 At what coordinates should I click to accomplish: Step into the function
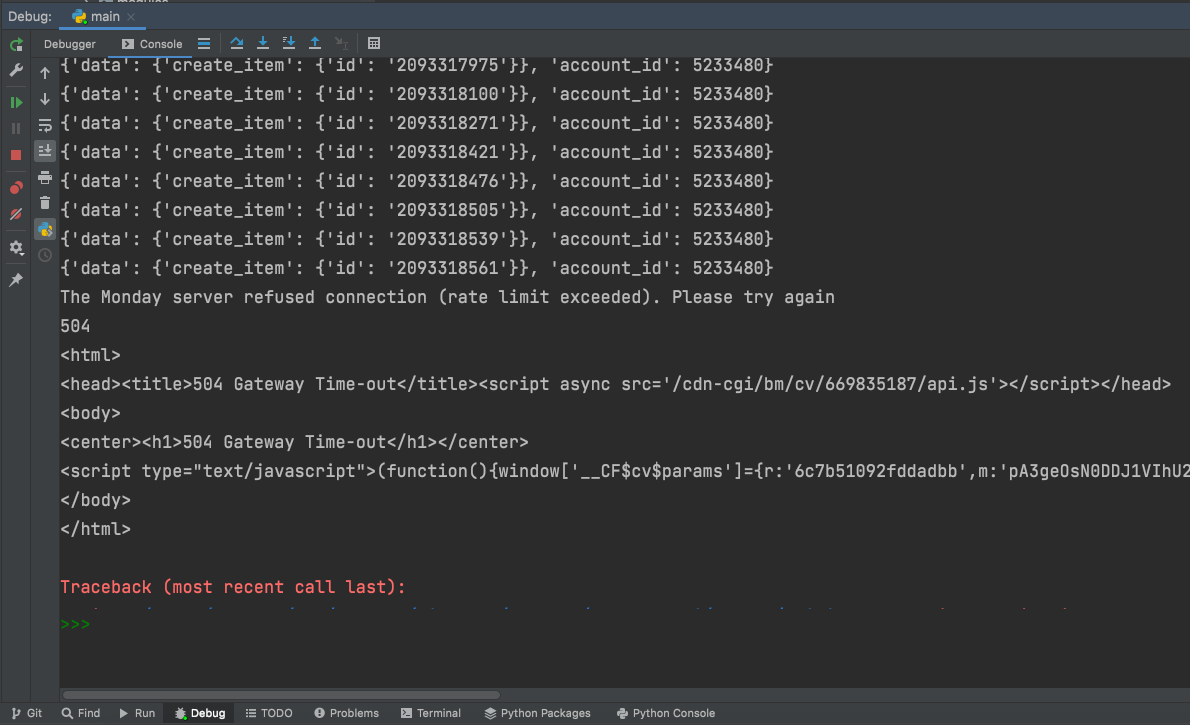263,43
